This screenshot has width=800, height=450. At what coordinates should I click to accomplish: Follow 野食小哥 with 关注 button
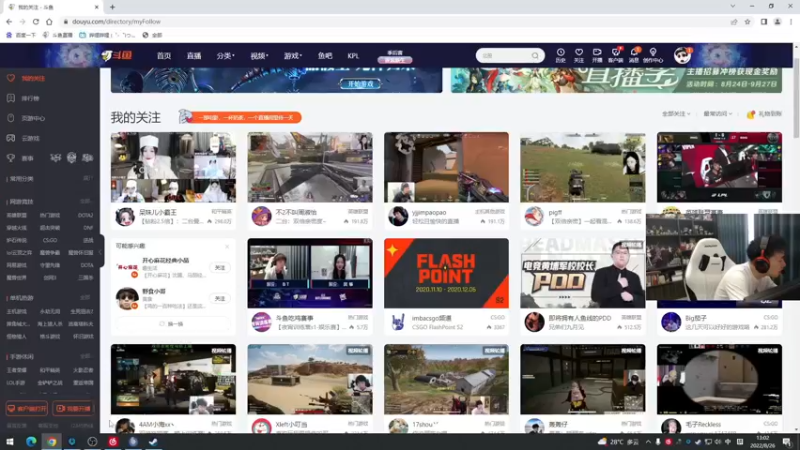pos(220,298)
